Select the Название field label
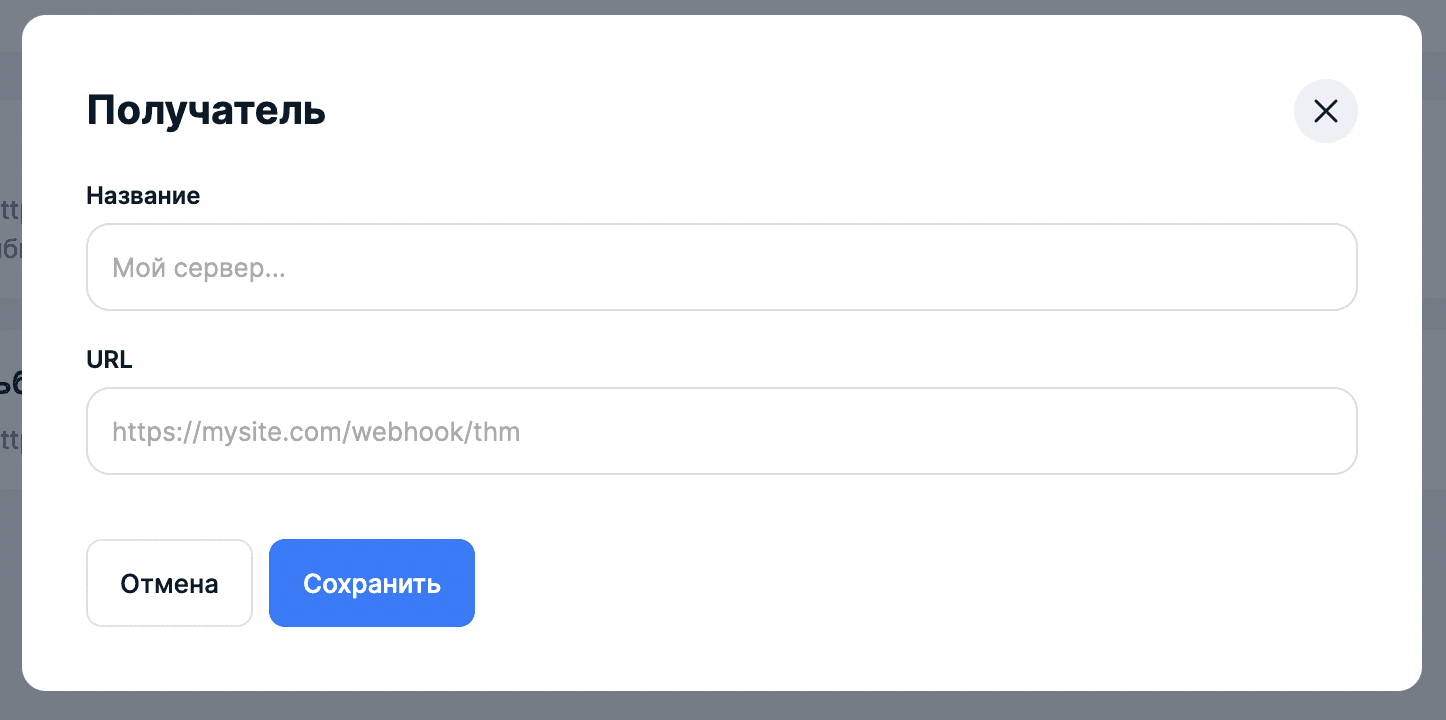1446x720 pixels. click(x=144, y=195)
